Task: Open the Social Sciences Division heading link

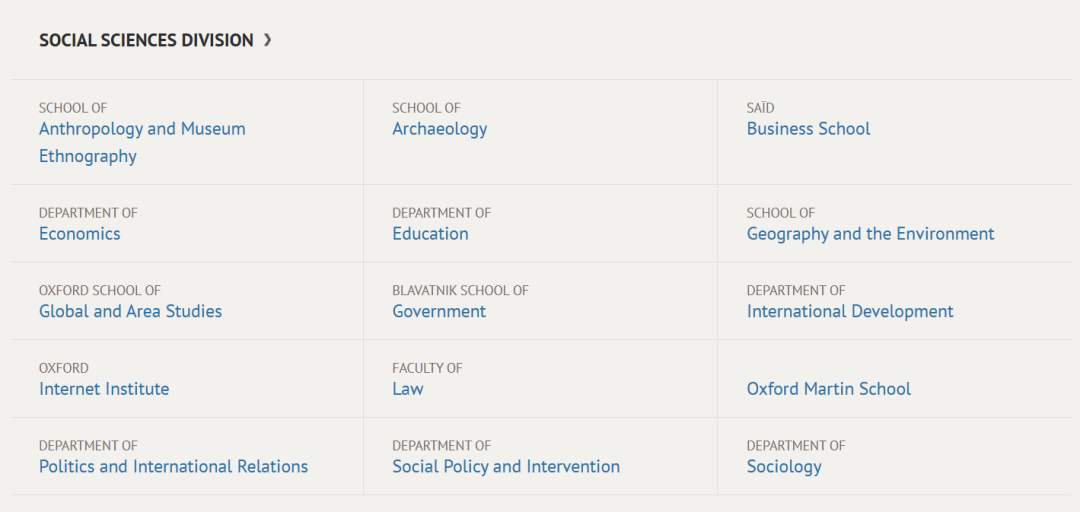Action: 146,41
